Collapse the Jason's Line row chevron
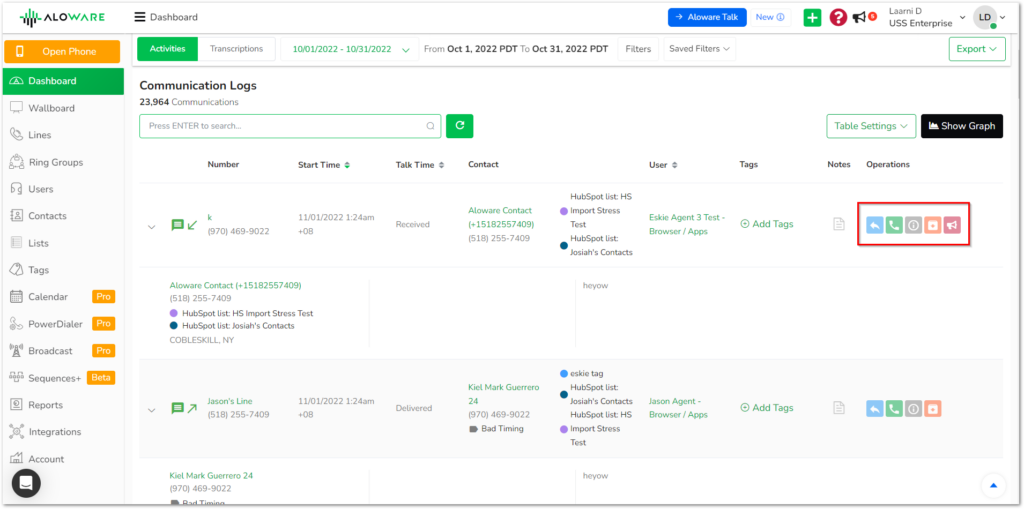The width and height of the screenshot is (1024, 509). tap(152, 410)
